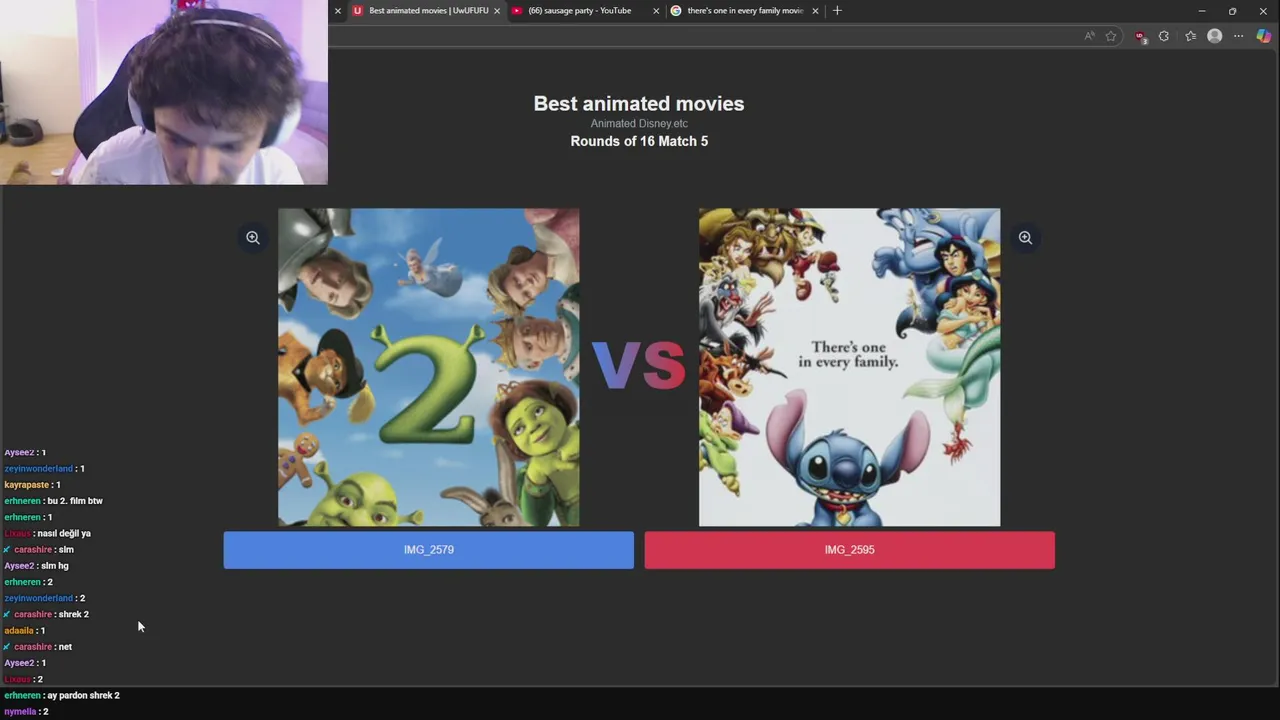
Task: Open the magnifier icon beside the Disney poster
Action: click(x=1025, y=238)
